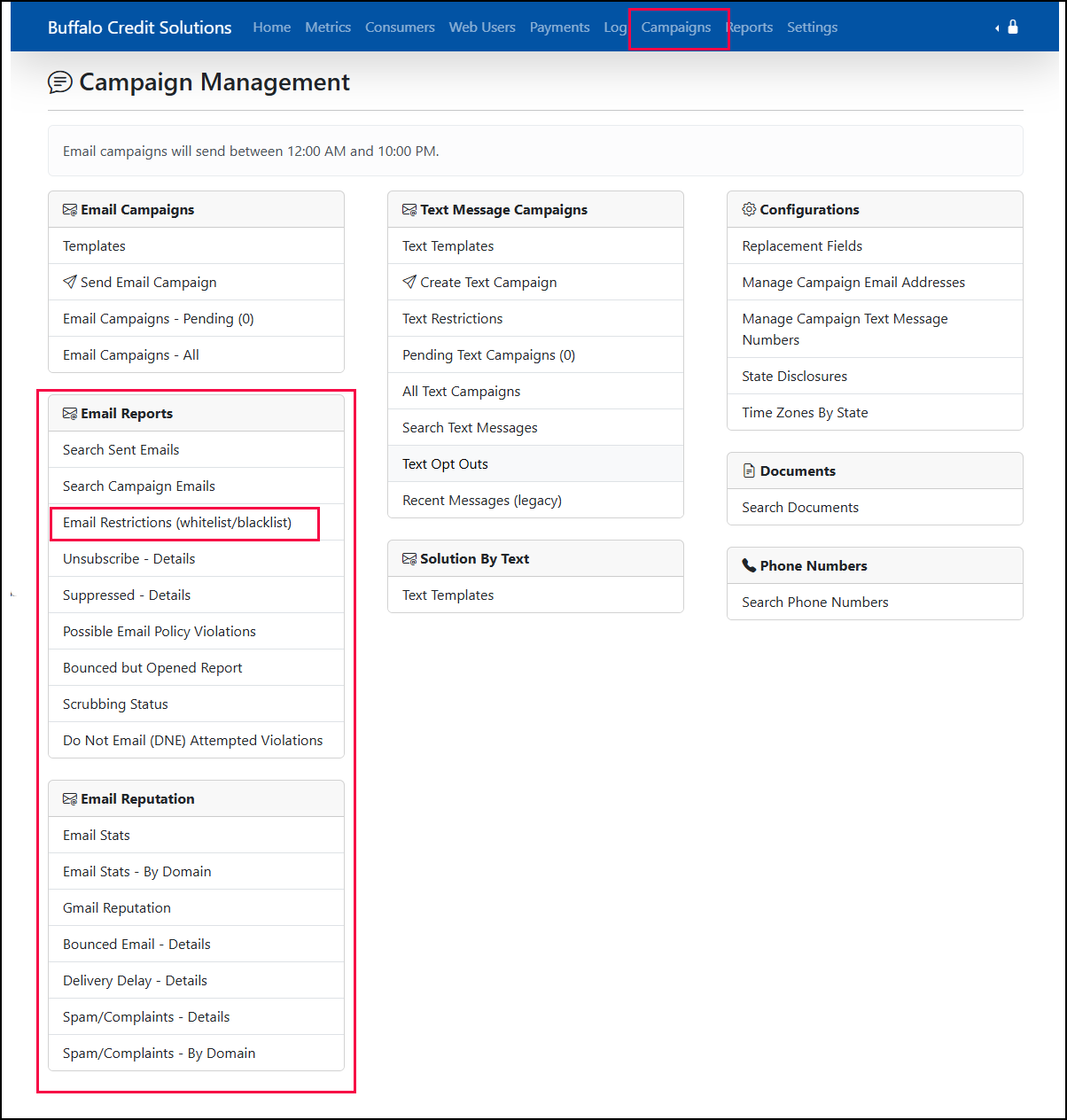Open Do Not Email (DNE) Attempted Violations
This screenshot has width=1067, height=1120.
(196, 741)
